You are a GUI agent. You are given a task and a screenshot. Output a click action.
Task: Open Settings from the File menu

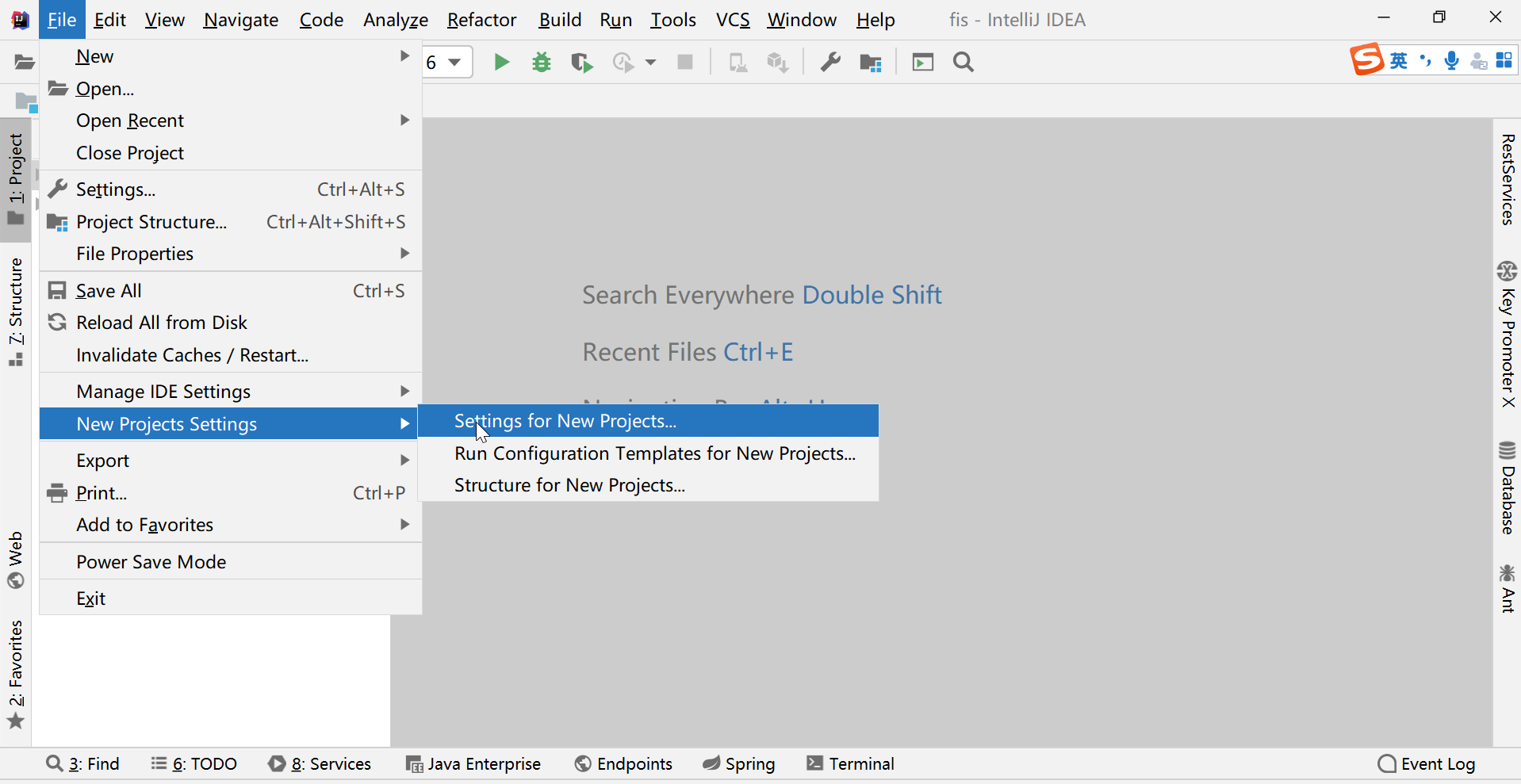point(230,189)
